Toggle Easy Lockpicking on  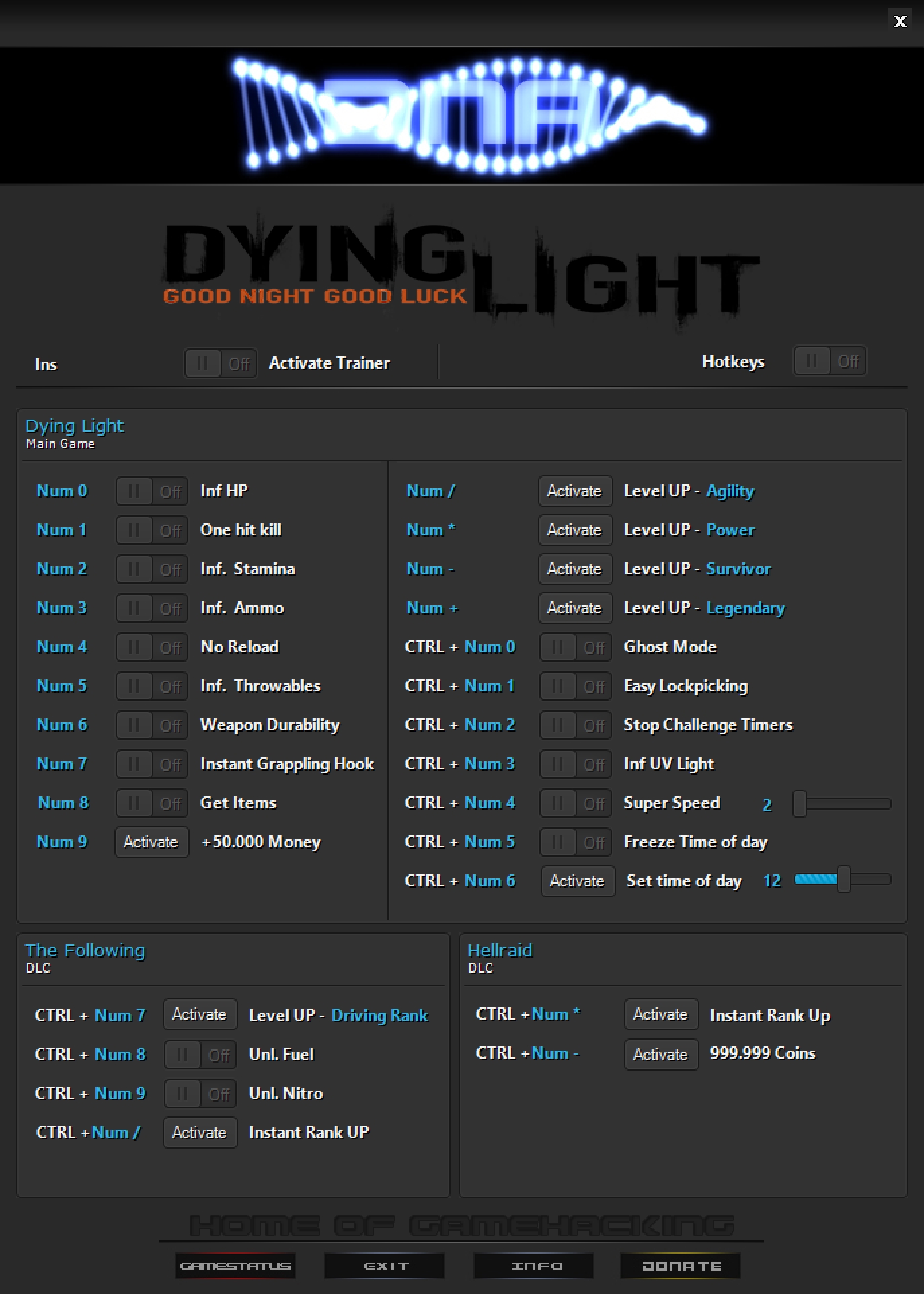pyautogui.click(x=576, y=687)
